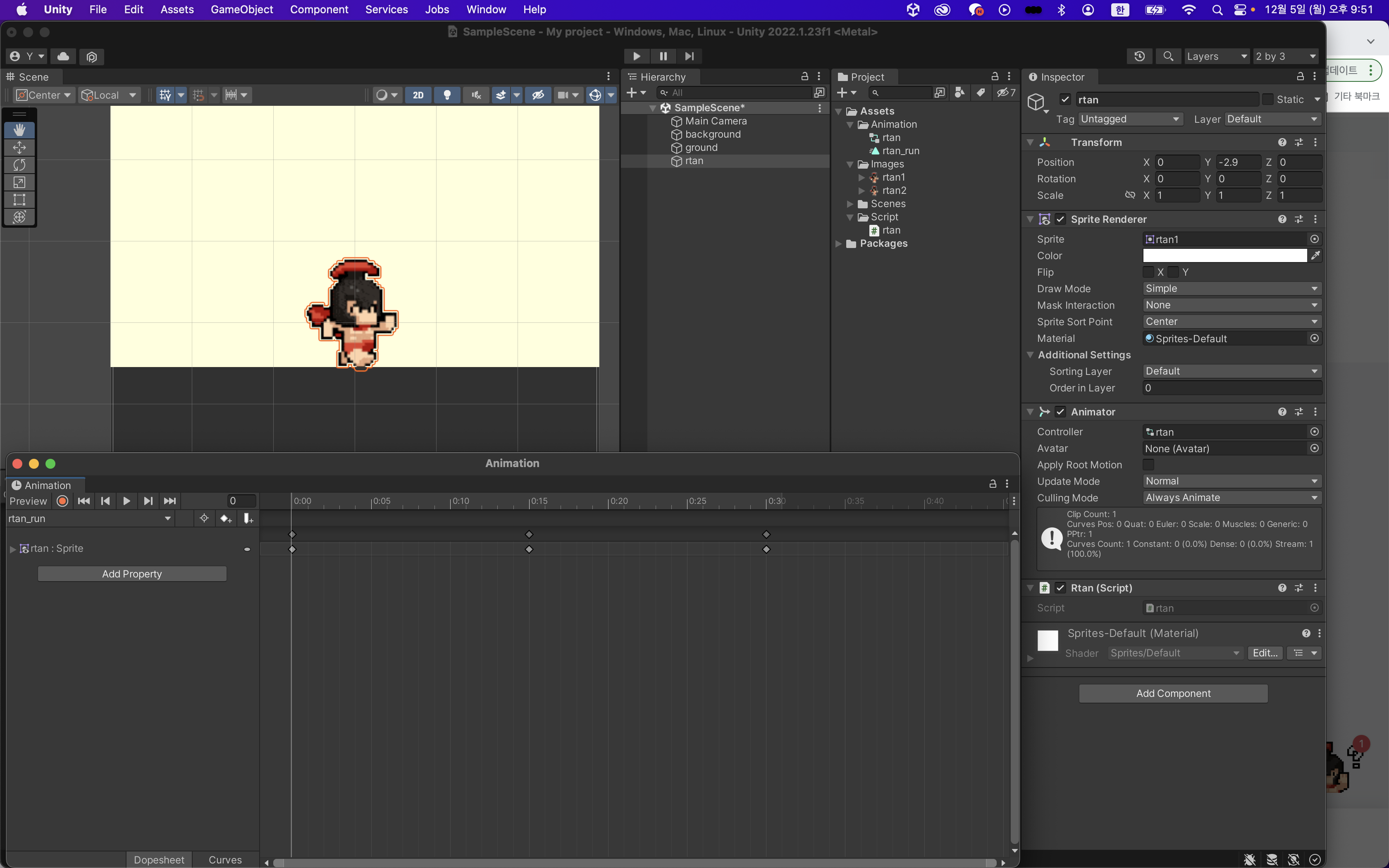The image size is (1389, 868).
Task: Open the Window menu
Action: click(486, 10)
